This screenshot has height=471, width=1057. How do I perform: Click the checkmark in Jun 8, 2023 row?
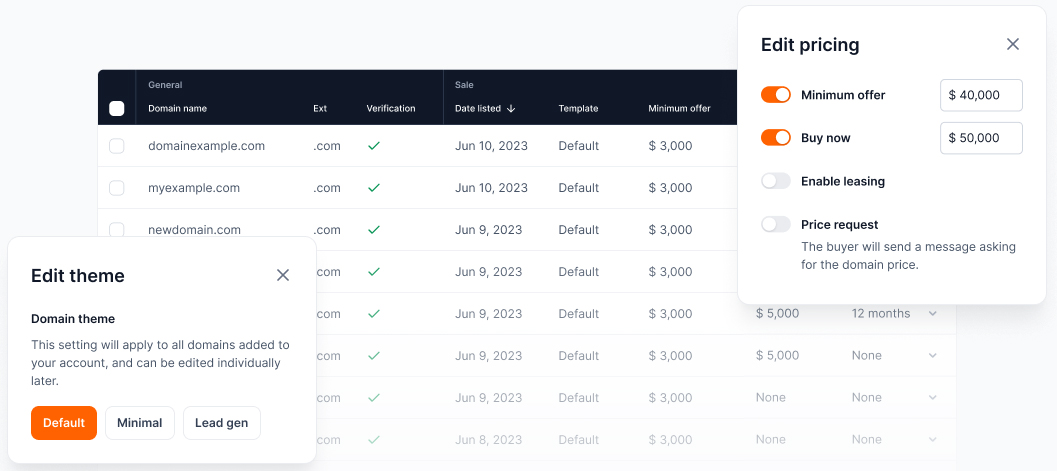(374, 439)
